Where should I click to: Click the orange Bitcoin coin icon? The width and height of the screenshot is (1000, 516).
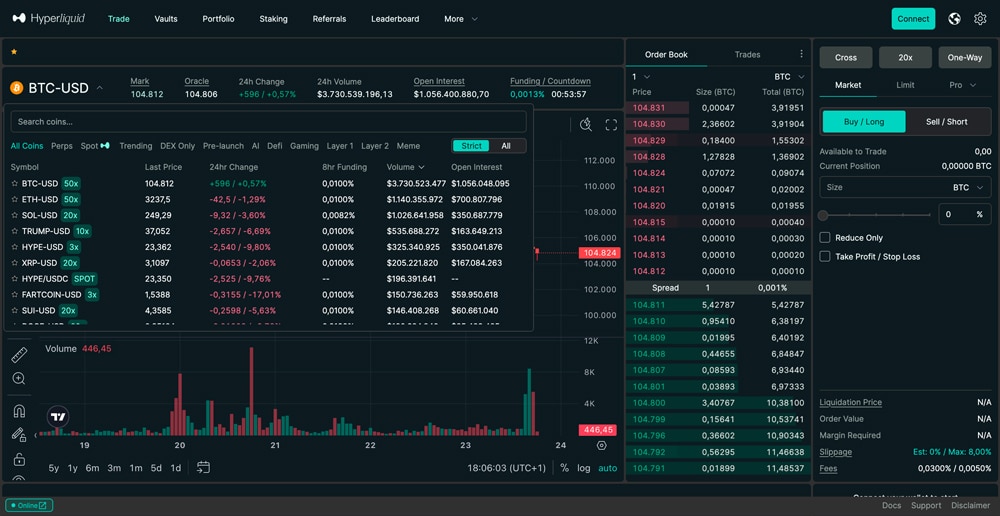tap(17, 88)
